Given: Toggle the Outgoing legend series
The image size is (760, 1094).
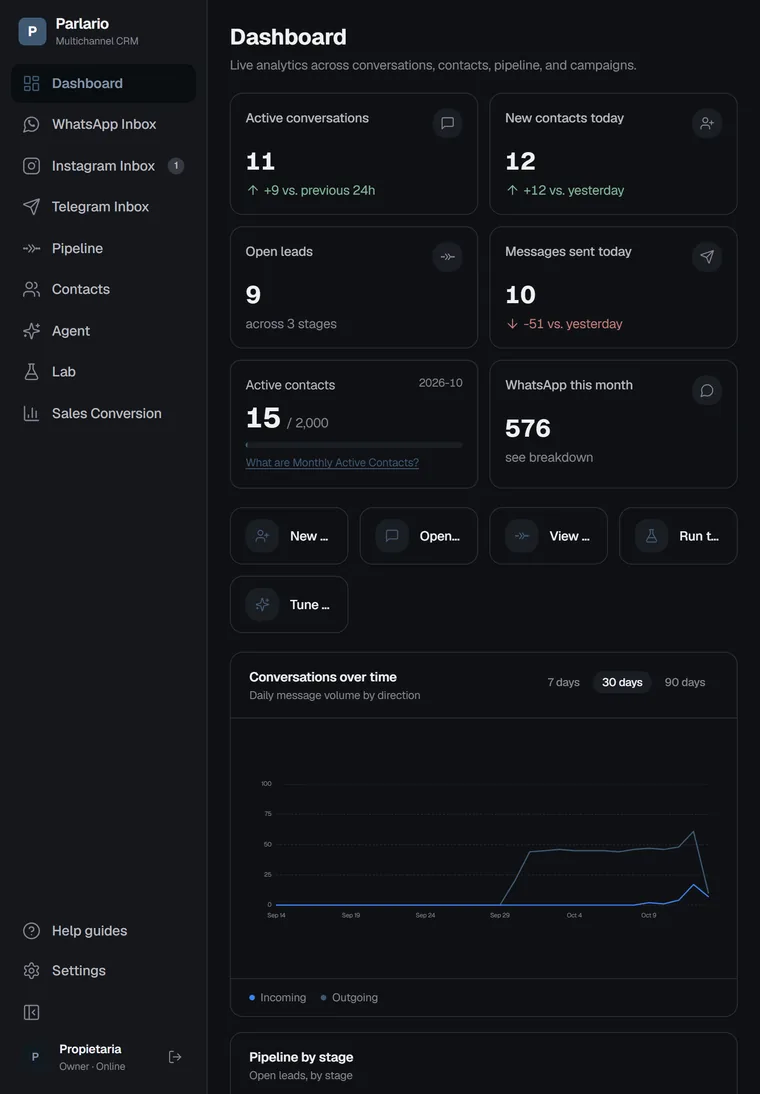Looking at the screenshot, I should click(349, 998).
